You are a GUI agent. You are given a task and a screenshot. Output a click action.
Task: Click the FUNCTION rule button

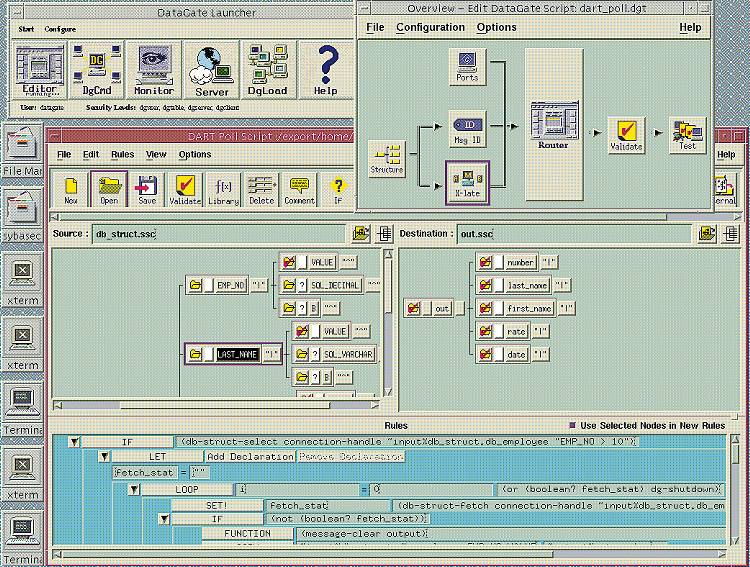tap(247, 534)
